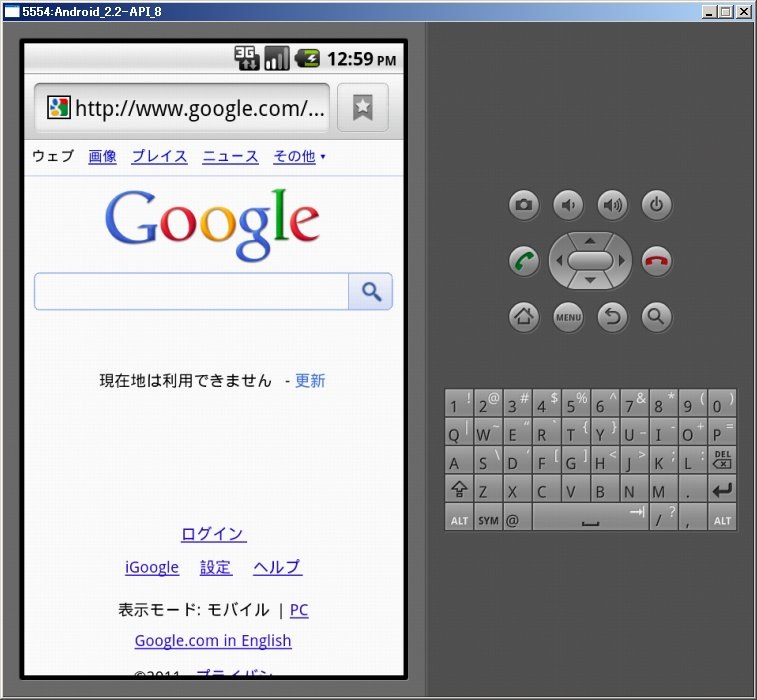Image resolution: width=757 pixels, height=700 pixels.
Task: Click the D-pad left arrow
Action: coord(559,261)
